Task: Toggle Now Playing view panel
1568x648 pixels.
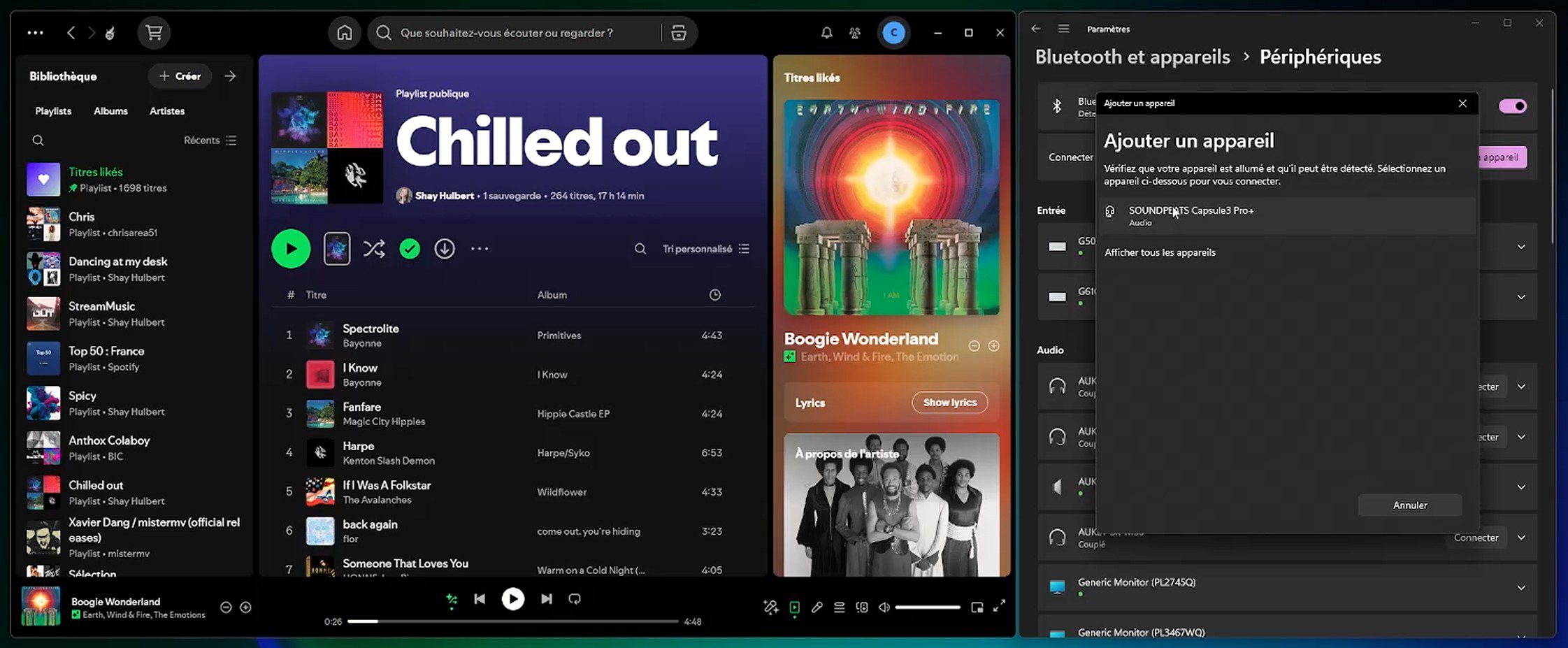Action: click(794, 607)
